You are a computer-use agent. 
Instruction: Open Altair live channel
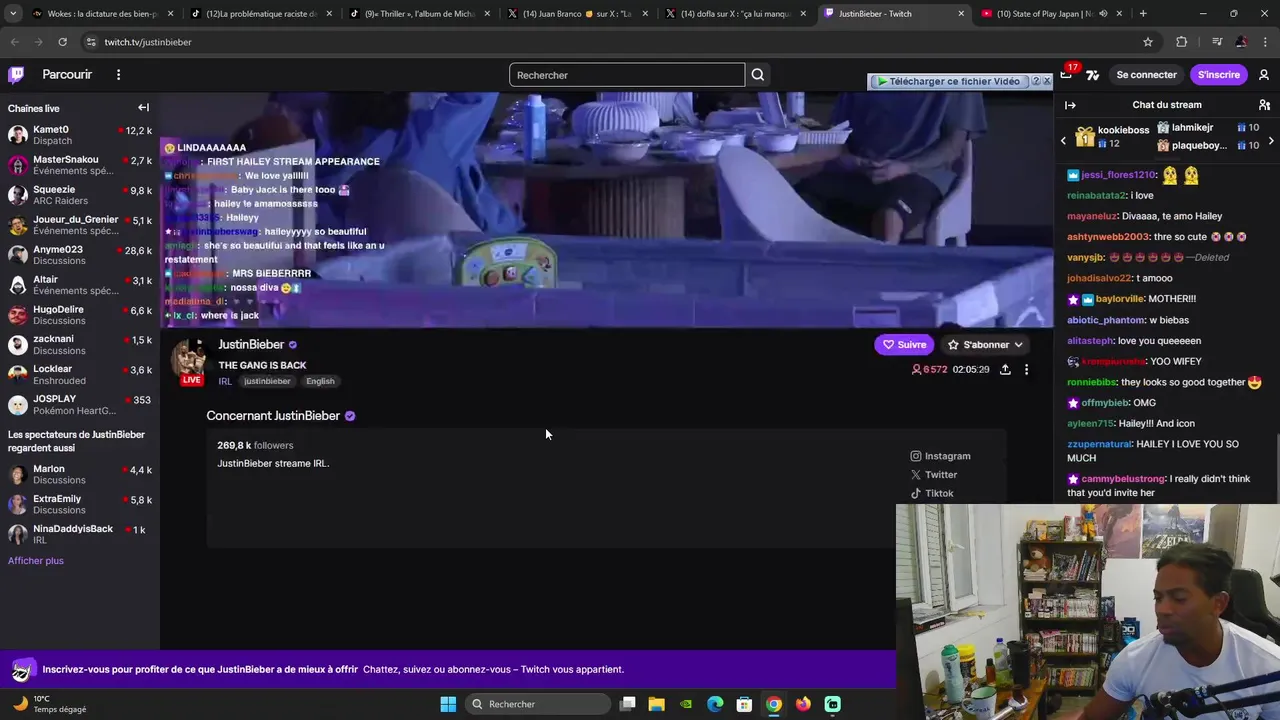80,285
